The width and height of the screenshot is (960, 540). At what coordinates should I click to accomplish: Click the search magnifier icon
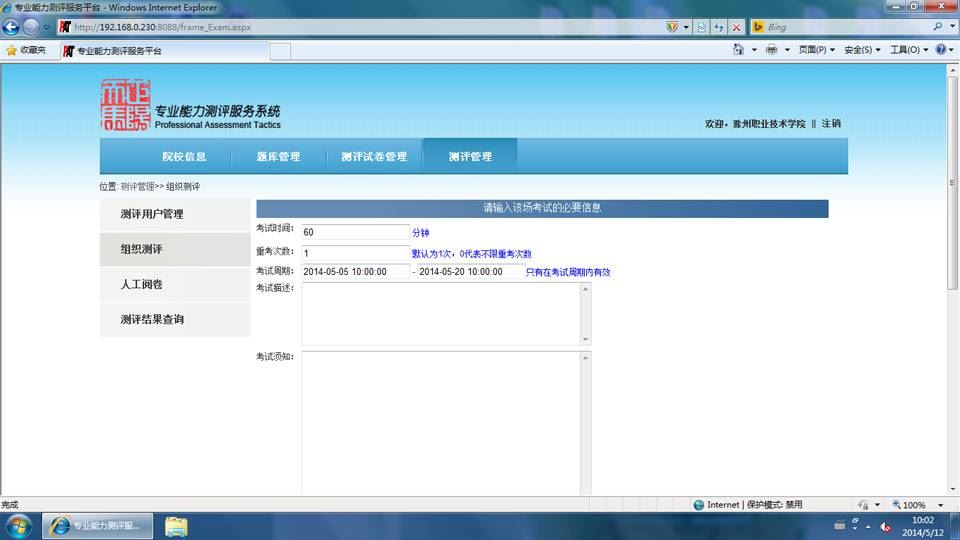[x=937, y=26]
